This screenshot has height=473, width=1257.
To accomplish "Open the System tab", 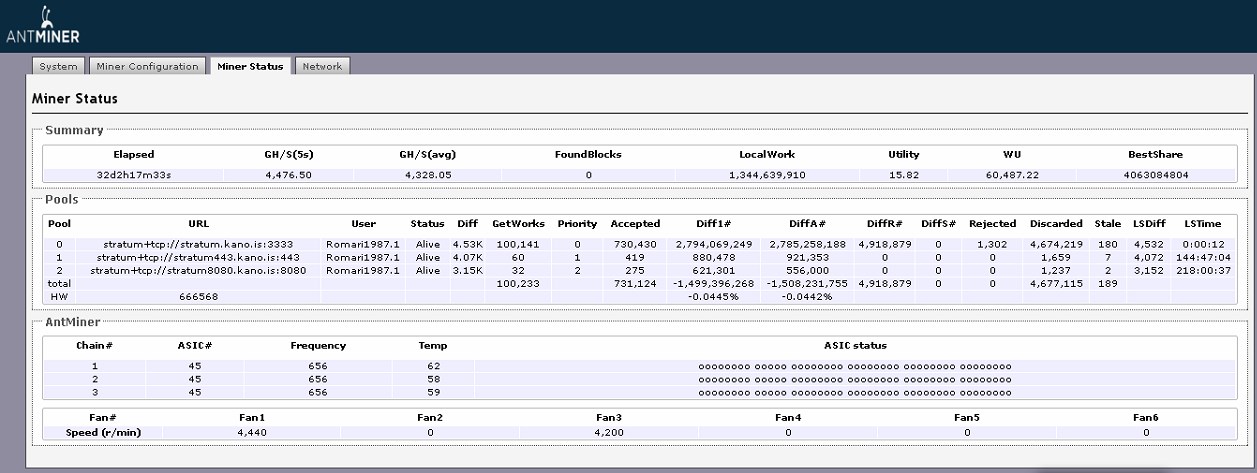I will [x=59, y=67].
